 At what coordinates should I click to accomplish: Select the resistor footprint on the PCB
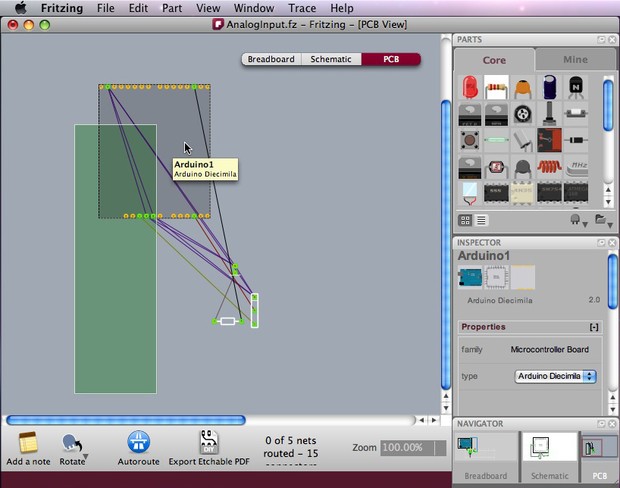pos(228,321)
